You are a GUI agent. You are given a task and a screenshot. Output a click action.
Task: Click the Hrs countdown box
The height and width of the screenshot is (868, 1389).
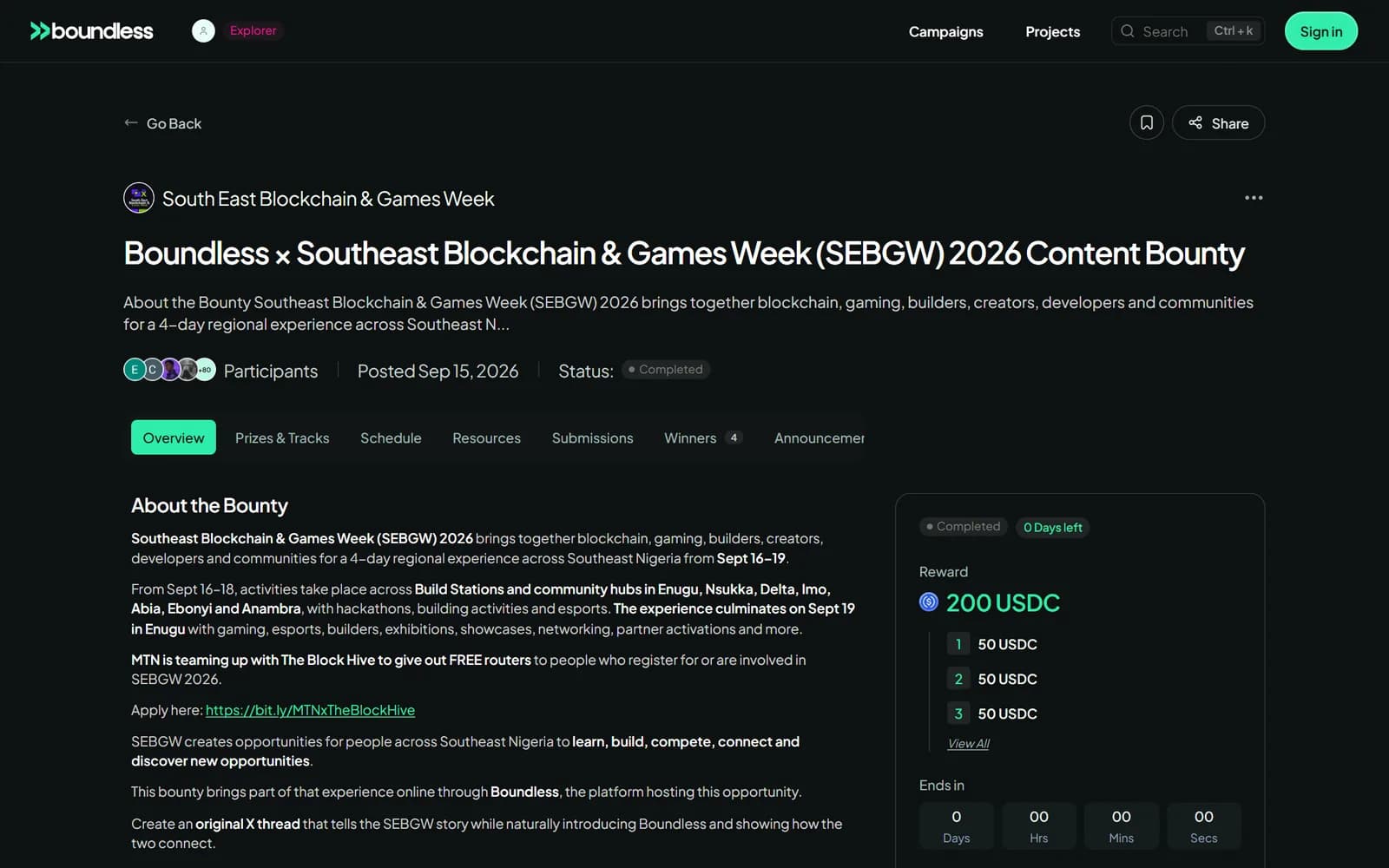pyautogui.click(x=1039, y=826)
